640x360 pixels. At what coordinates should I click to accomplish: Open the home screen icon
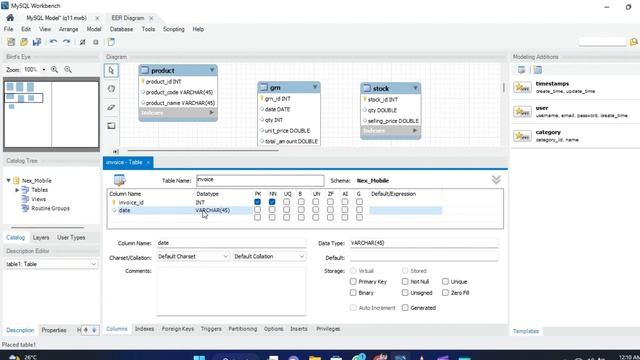[10, 18]
